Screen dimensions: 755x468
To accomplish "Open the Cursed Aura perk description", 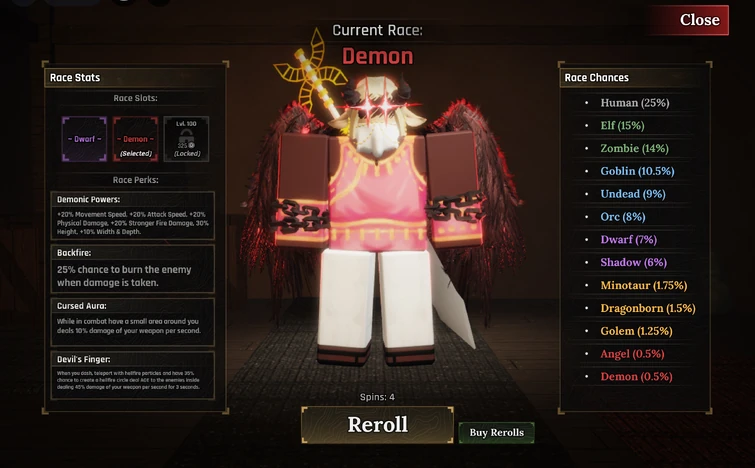I will (x=132, y=322).
